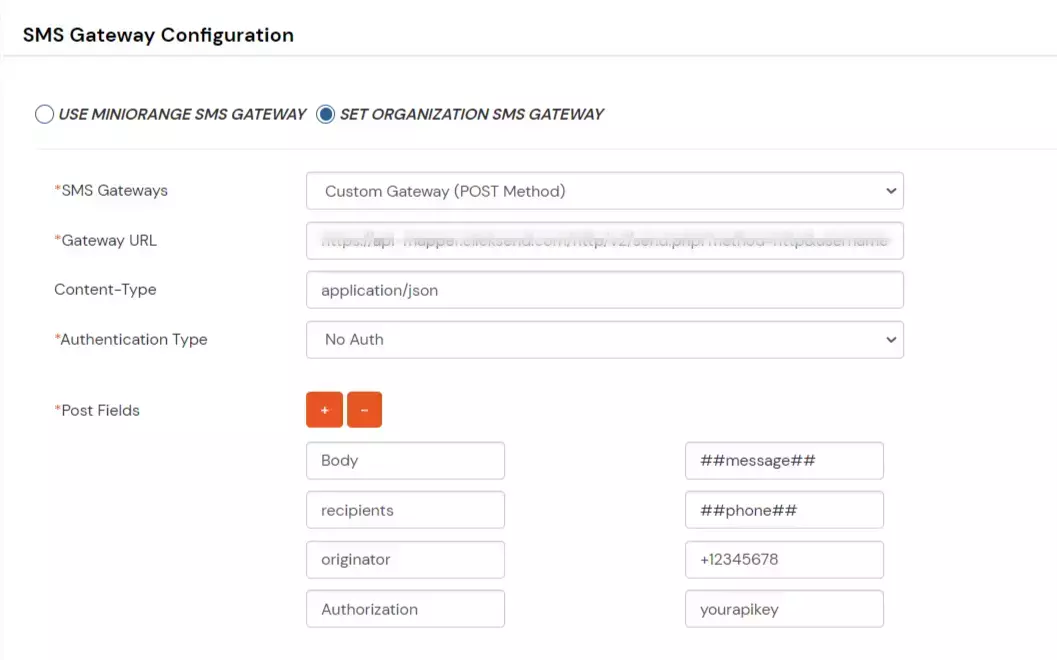Click the "recipients" post field name box
1057x660 pixels.
click(405, 509)
